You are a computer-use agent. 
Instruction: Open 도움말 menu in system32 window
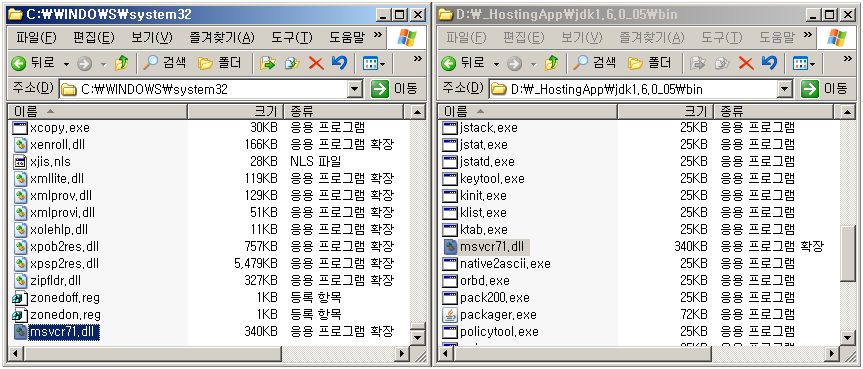[x=347, y=38]
